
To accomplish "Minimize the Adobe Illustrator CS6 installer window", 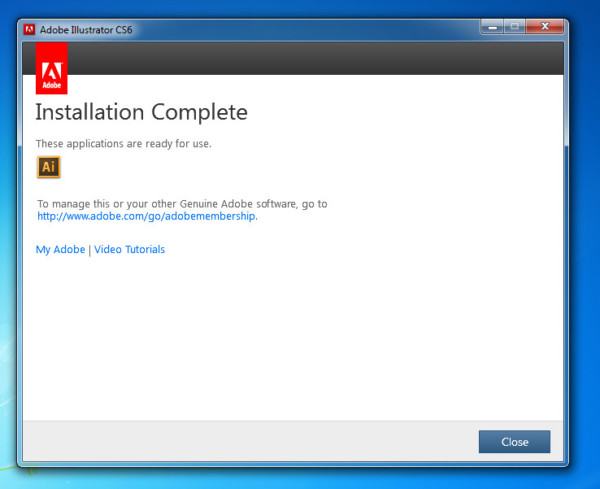I will [x=493, y=26].
